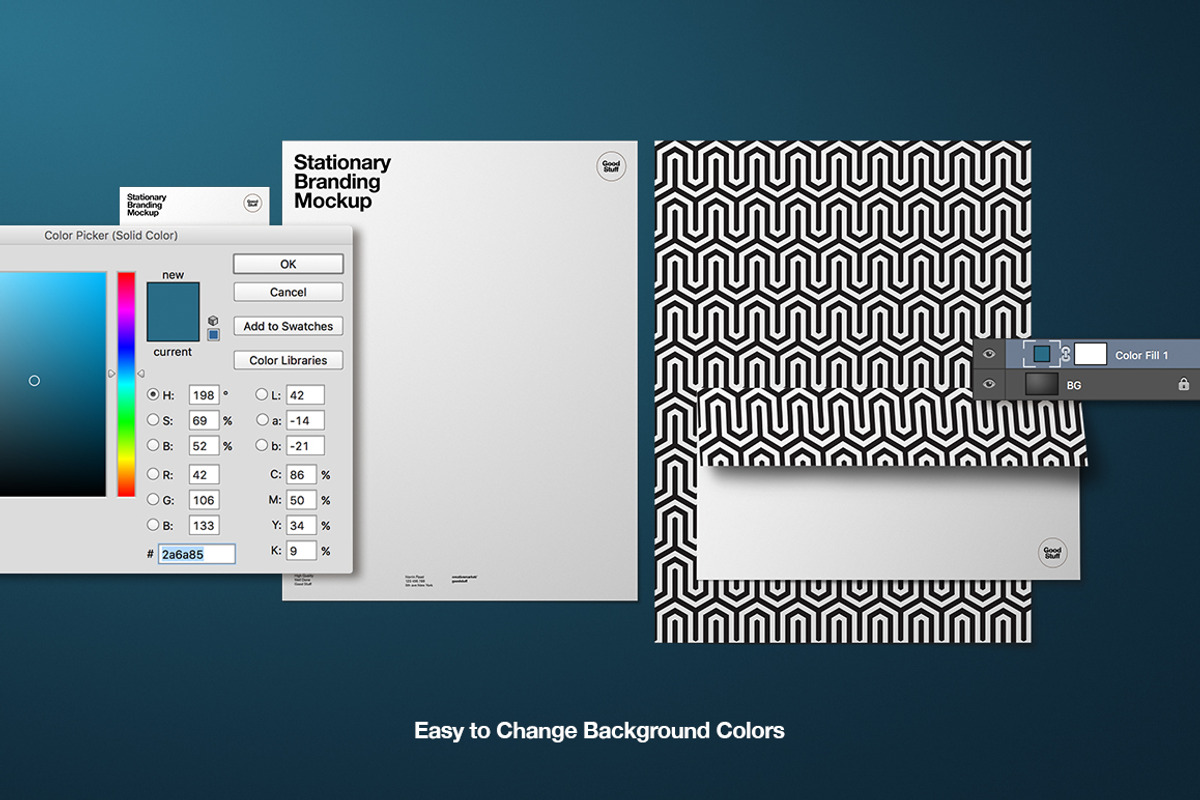1200x800 pixels.
Task: Click the small web-safe color swatch below cube
Action: (213, 334)
